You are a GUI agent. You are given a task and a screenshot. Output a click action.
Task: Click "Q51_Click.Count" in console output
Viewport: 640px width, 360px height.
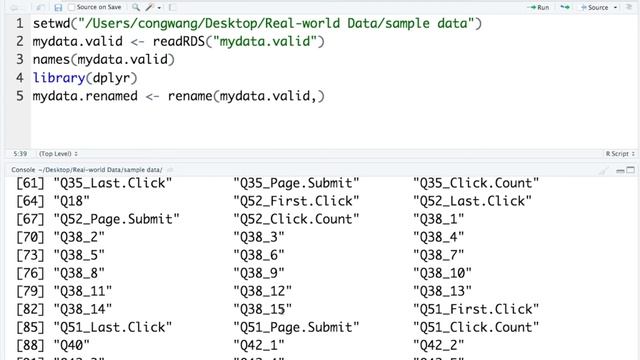(476, 327)
